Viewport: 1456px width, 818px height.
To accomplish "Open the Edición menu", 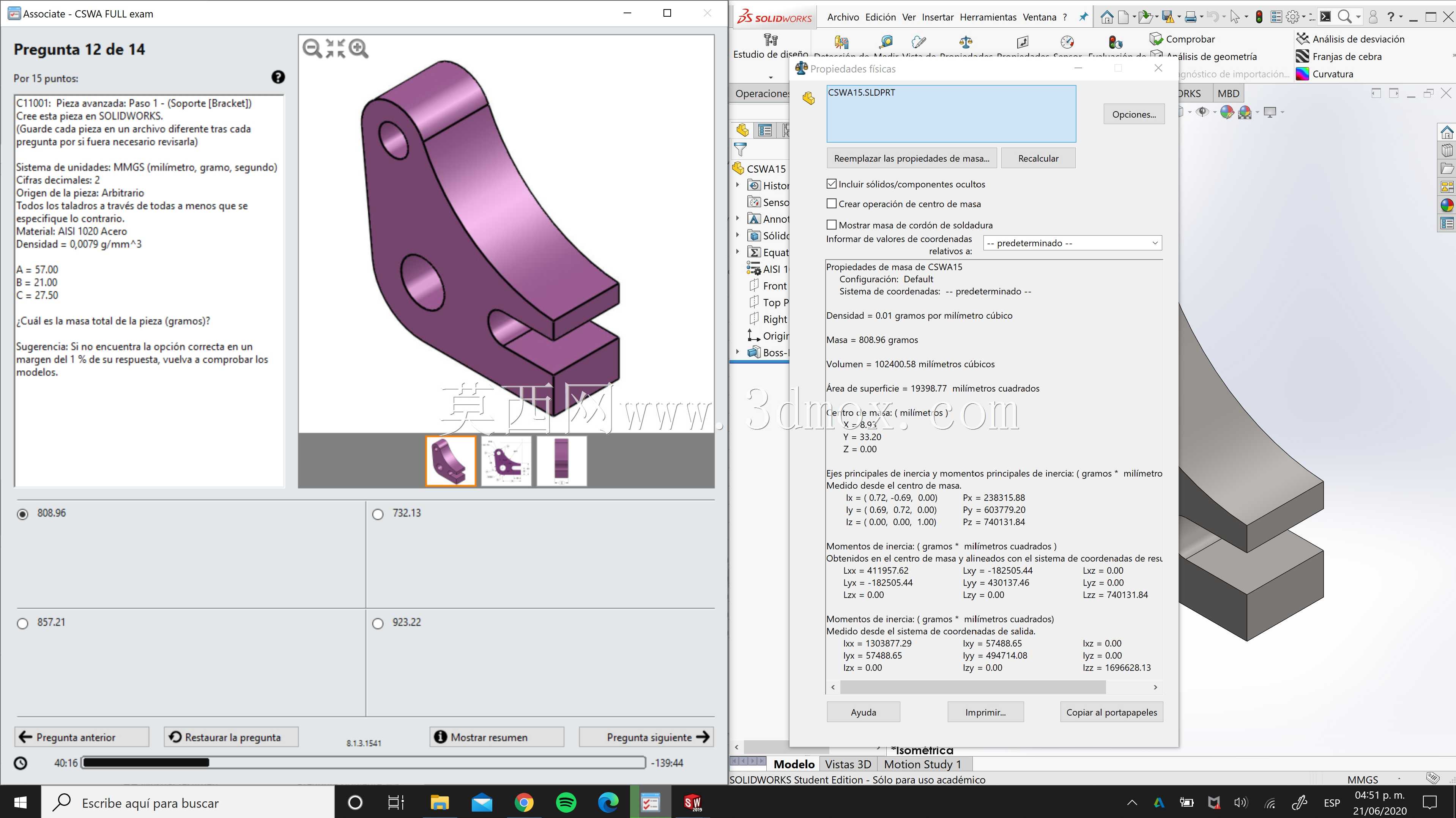I will click(881, 17).
